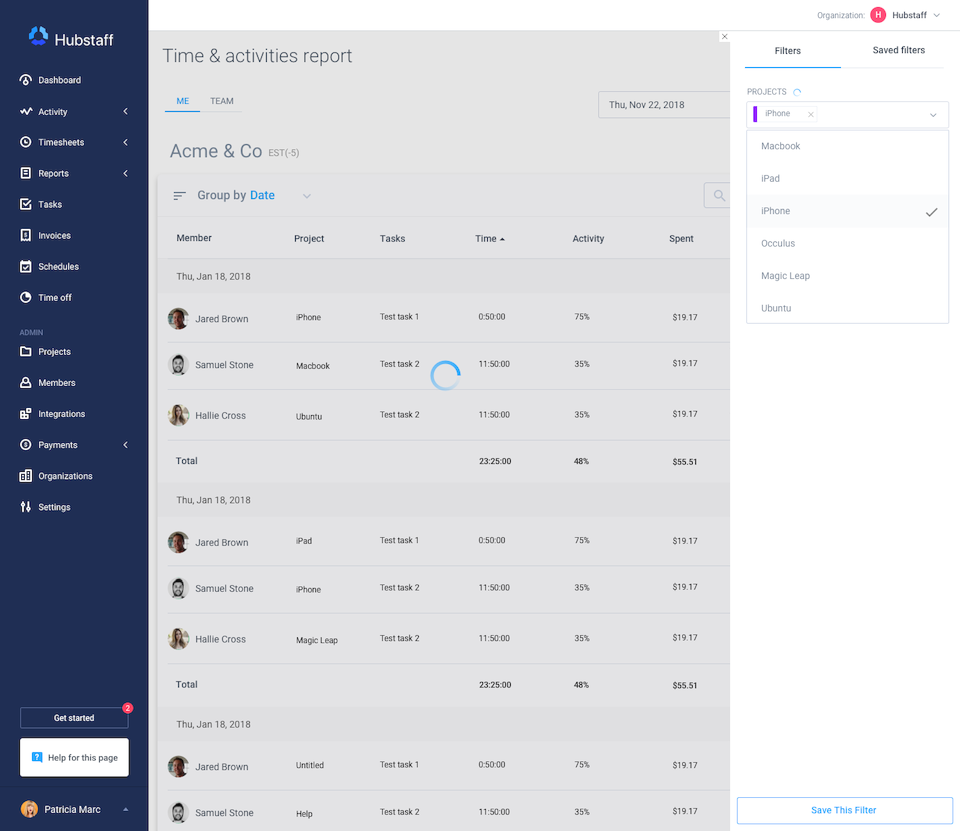
Task: Expand the Payments submenu chevron
Action: tap(126, 445)
